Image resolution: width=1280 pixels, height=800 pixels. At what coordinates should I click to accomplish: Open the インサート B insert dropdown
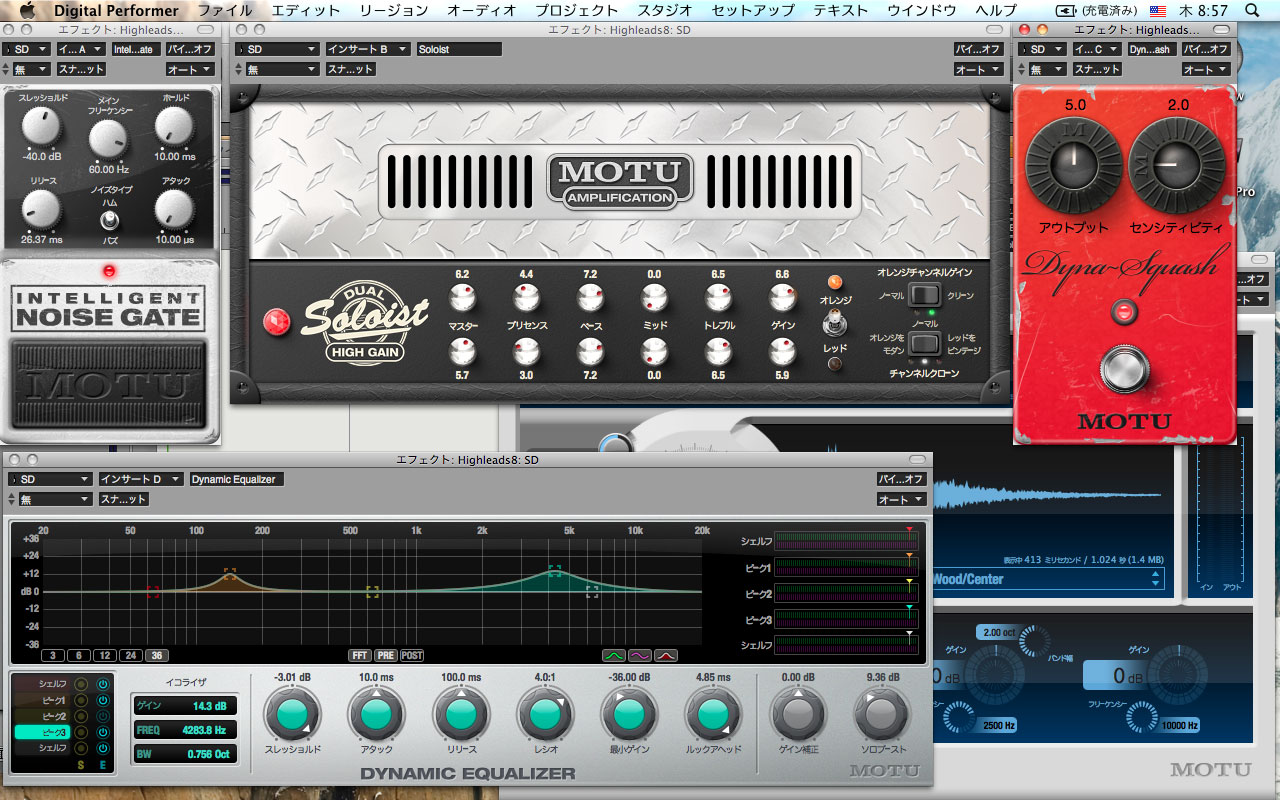pyautogui.click(x=368, y=49)
